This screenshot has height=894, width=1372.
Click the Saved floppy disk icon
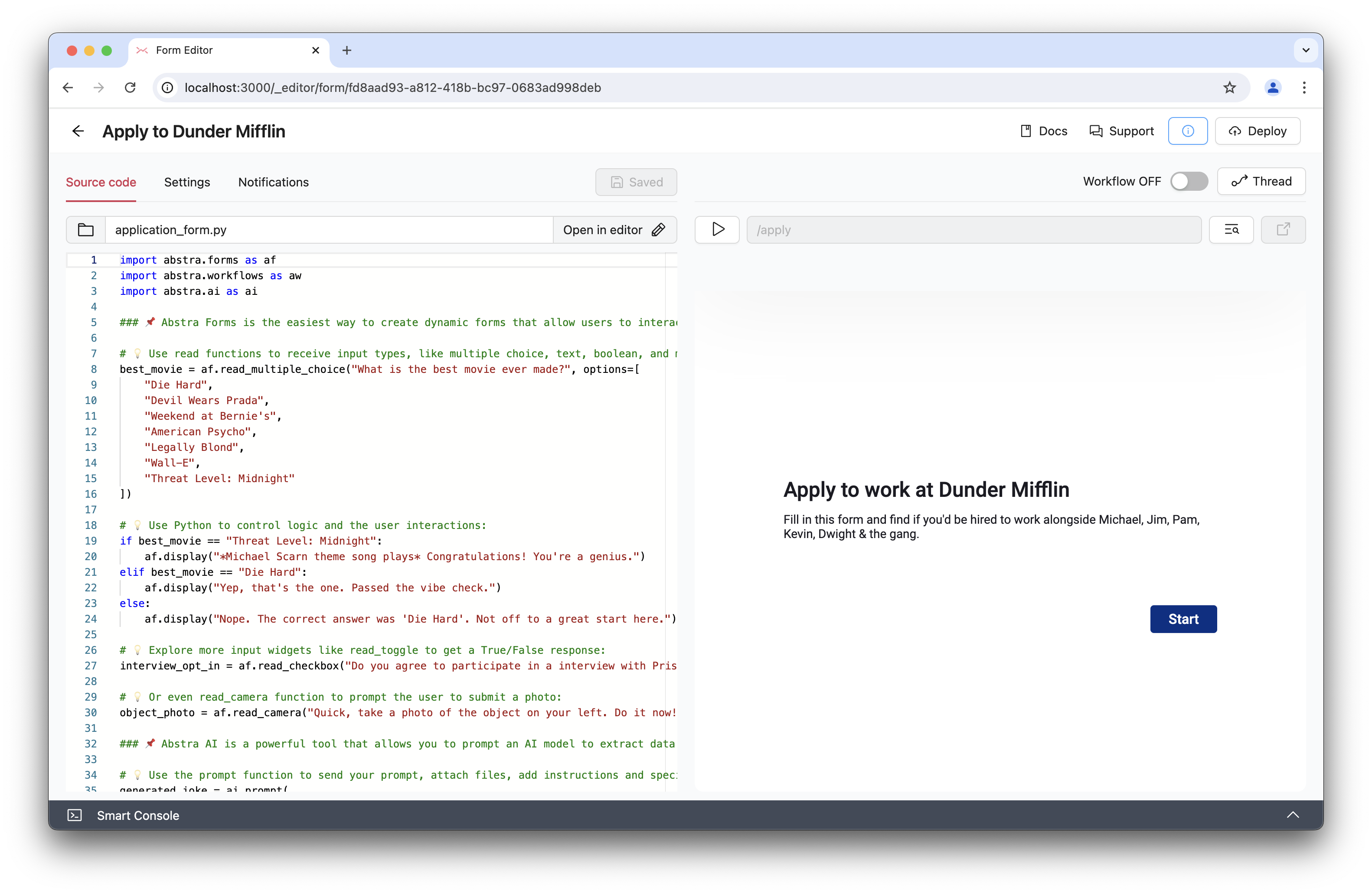coord(617,182)
